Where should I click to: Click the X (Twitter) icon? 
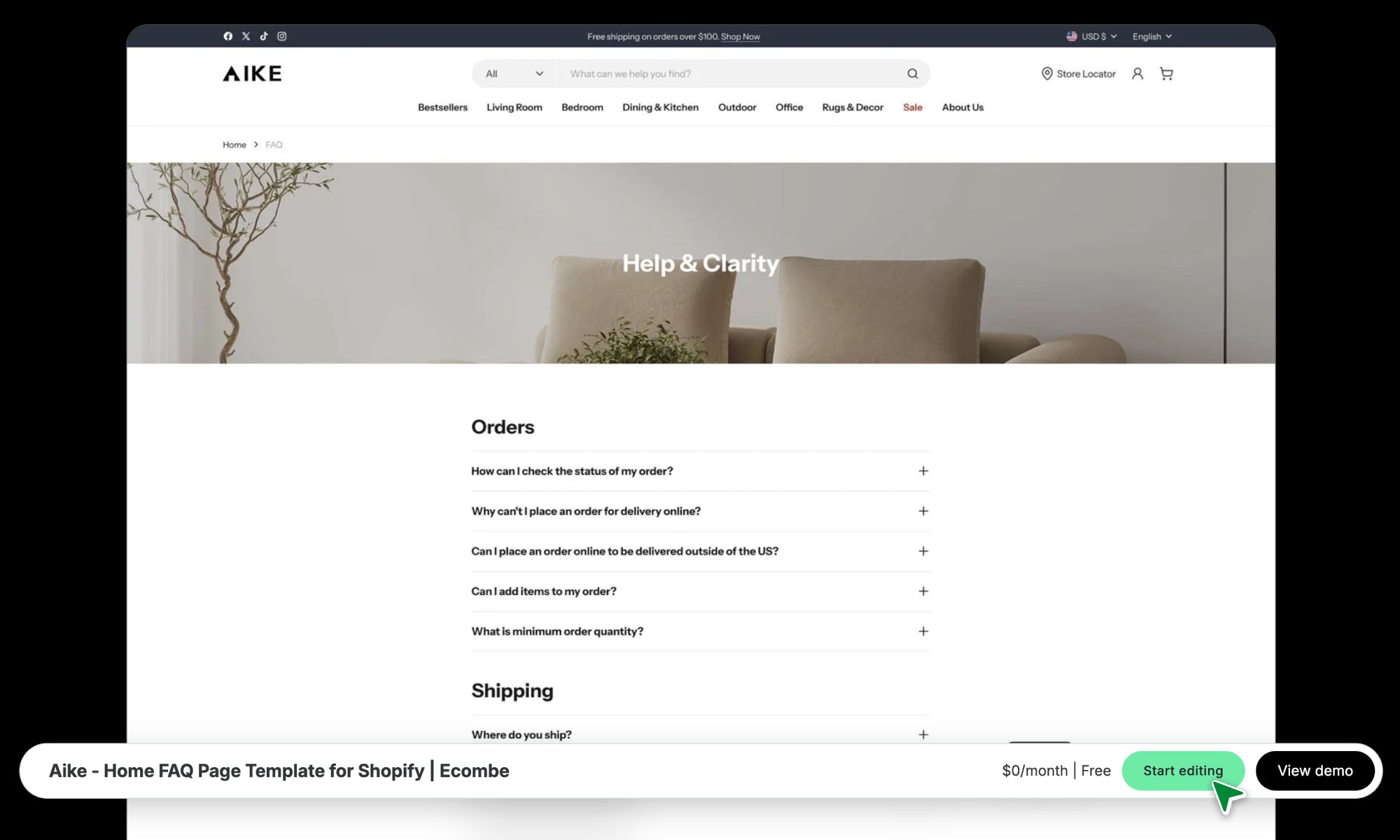(x=246, y=36)
